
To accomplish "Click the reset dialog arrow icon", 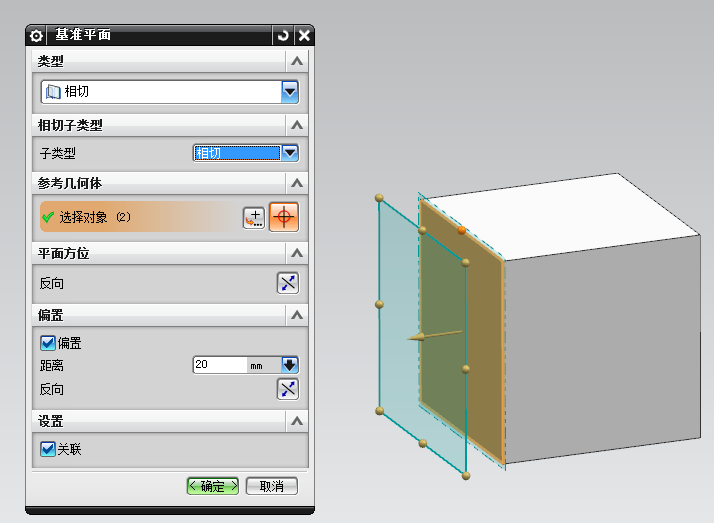I will [x=283, y=35].
